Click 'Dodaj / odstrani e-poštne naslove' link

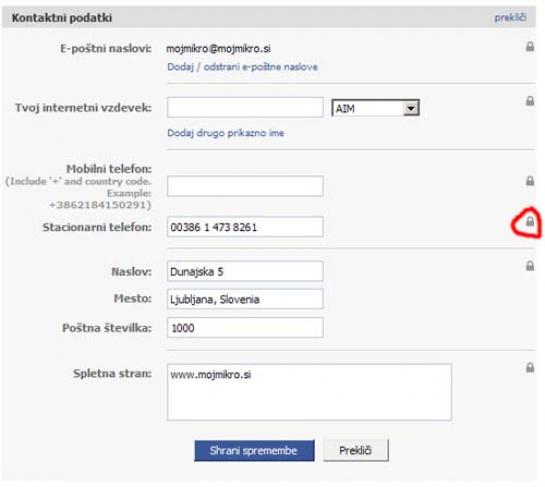click(x=242, y=67)
